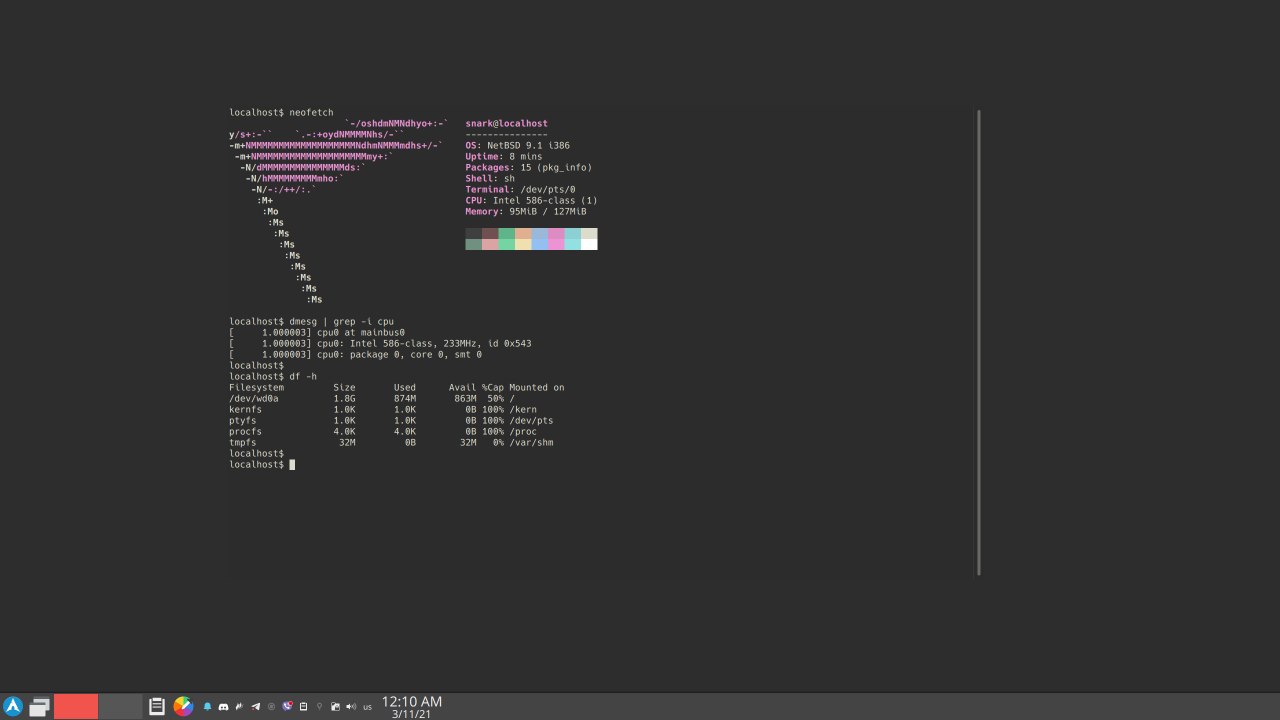Click the white color swatch in neofetch palette
Viewport: 1280px width, 720px height.
[x=589, y=244]
